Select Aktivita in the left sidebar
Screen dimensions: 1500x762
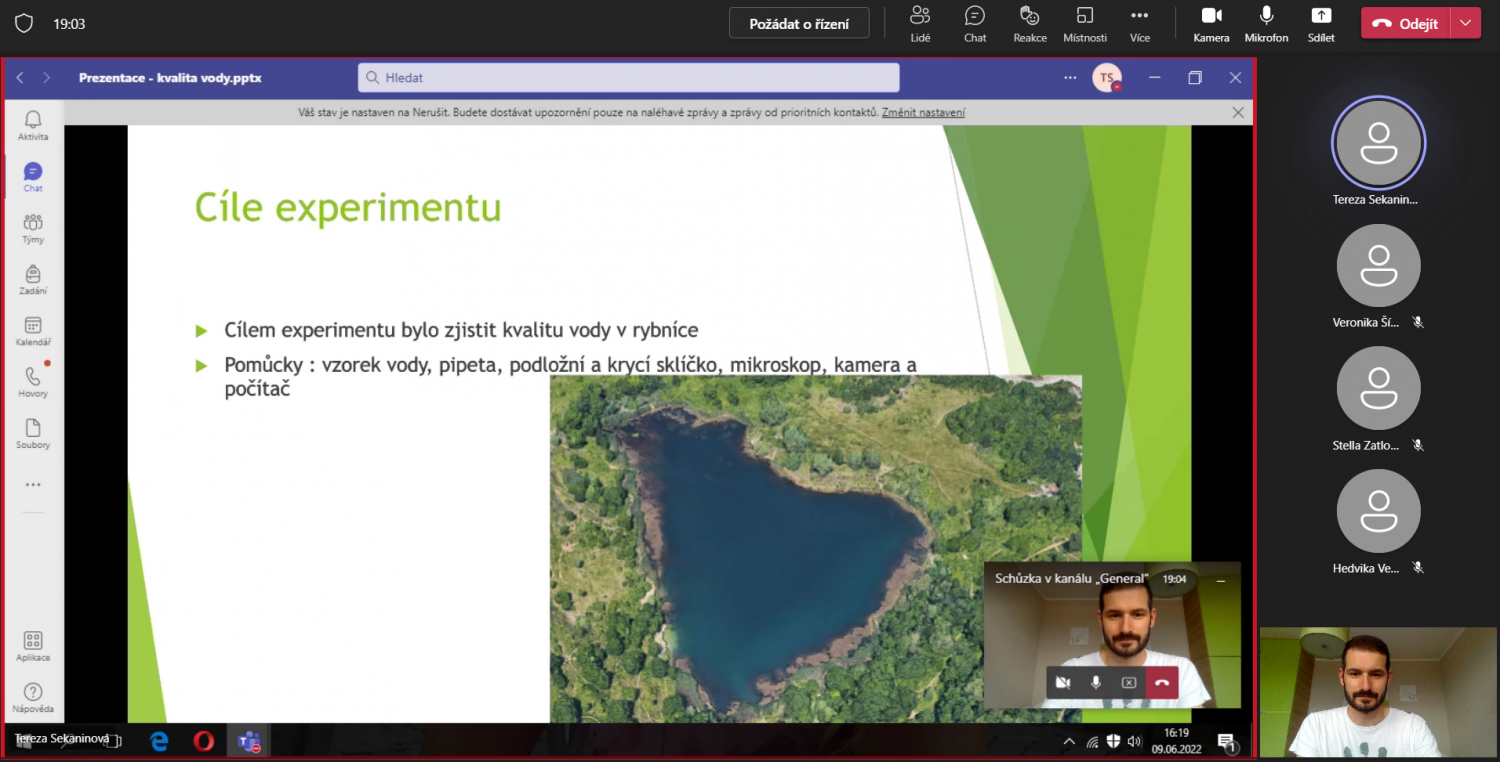tap(33, 125)
